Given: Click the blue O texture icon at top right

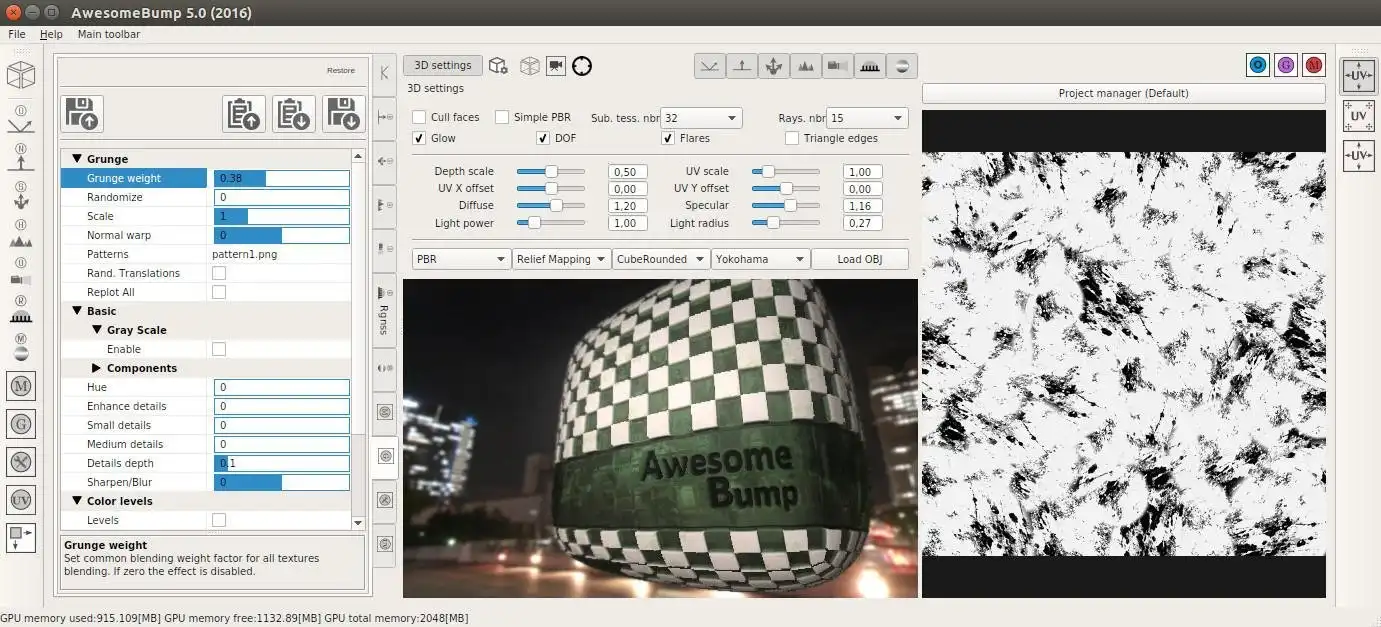Looking at the screenshot, I should 1258,64.
